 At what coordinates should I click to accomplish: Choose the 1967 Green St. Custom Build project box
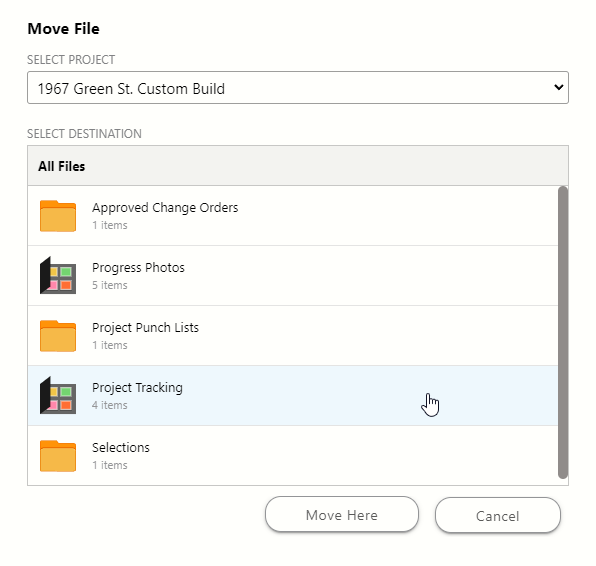pyautogui.click(x=298, y=87)
